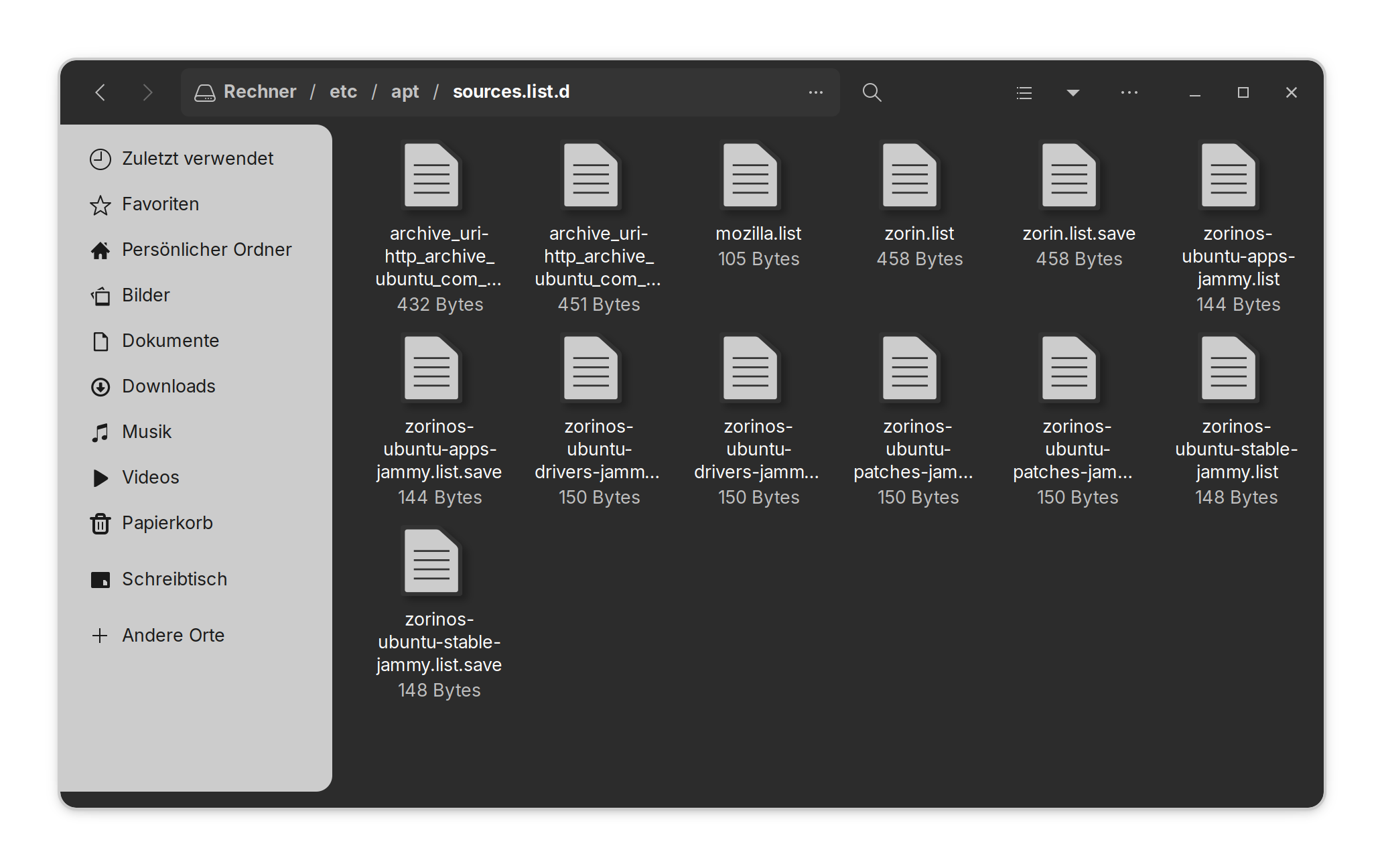The height and width of the screenshot is (868, 1384).
Task: Select zorinos-ubuntu-stable-jammy.list file icon
Action: point(1229,368)
